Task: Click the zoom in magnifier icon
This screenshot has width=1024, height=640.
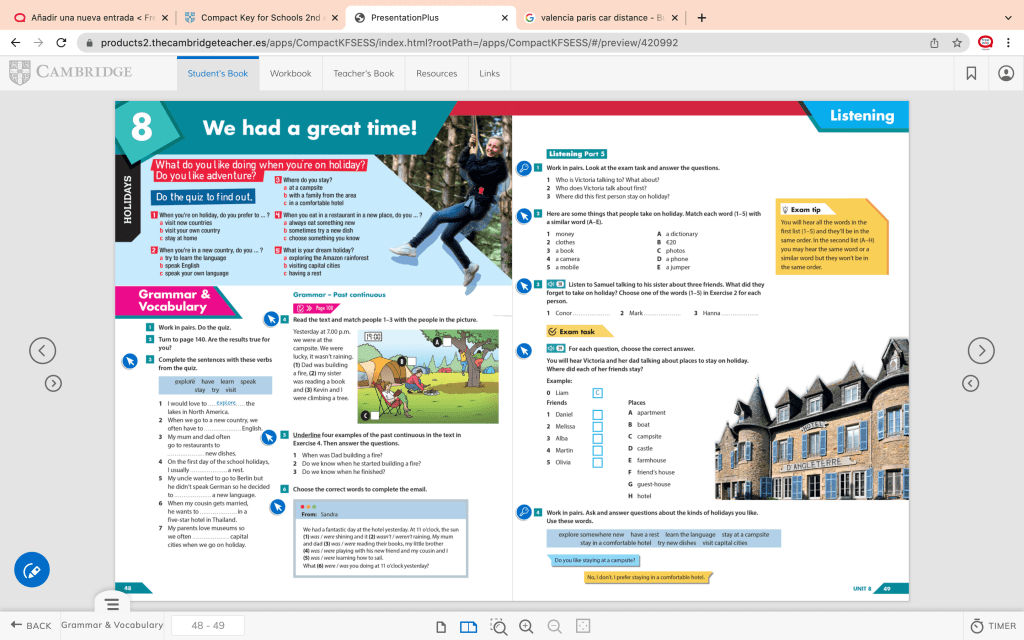Action: pyautogui.click(x=526, y=626)
